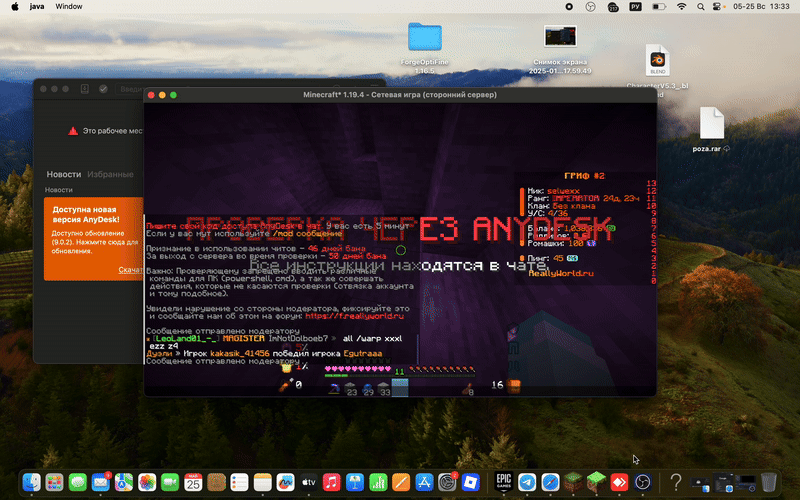Viewport: 800px width, 500px height.
Task: Click the ГРИФ #2 scoreboard title
Action: pyautogui.click(x=585, y=176)
